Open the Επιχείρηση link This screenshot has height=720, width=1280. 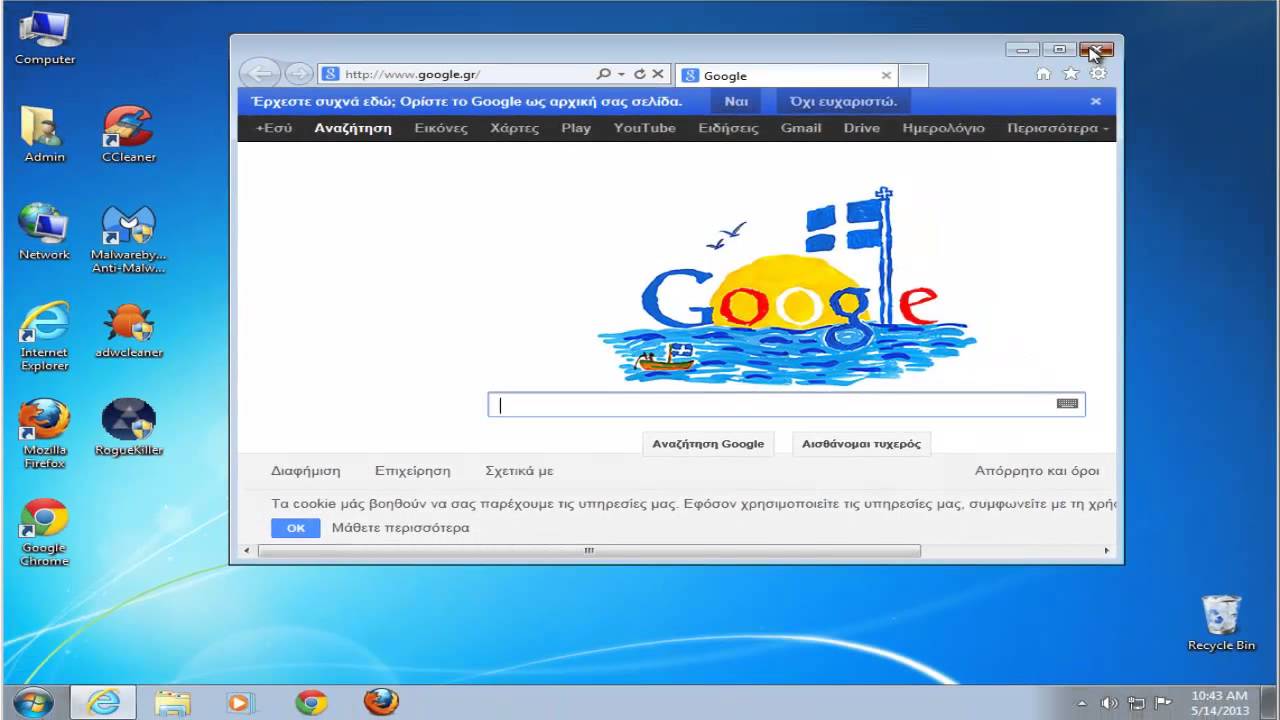pos(413,471)
